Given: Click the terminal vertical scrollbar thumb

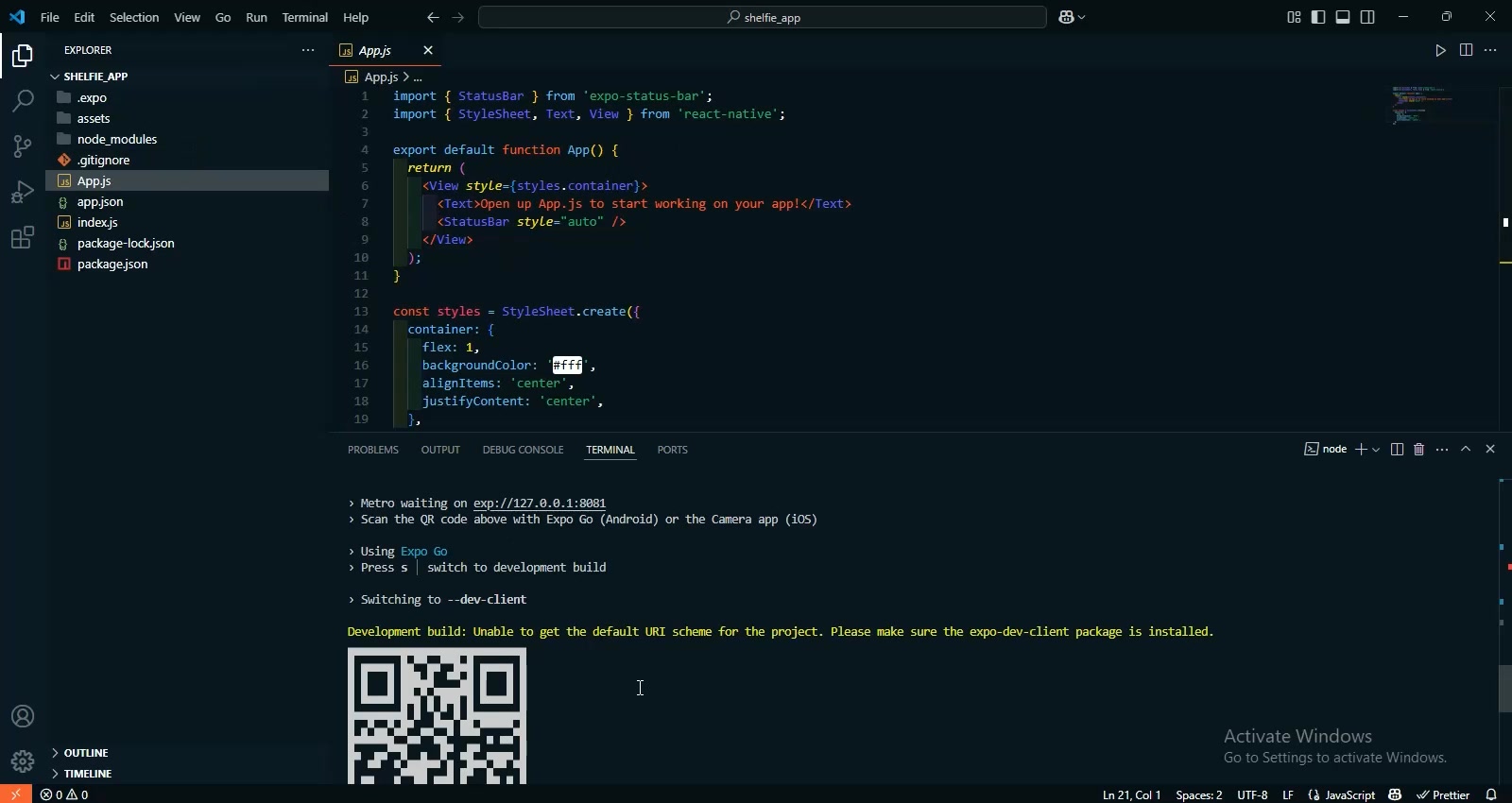Looking at the screenshot, I should tap(1505, 689).
